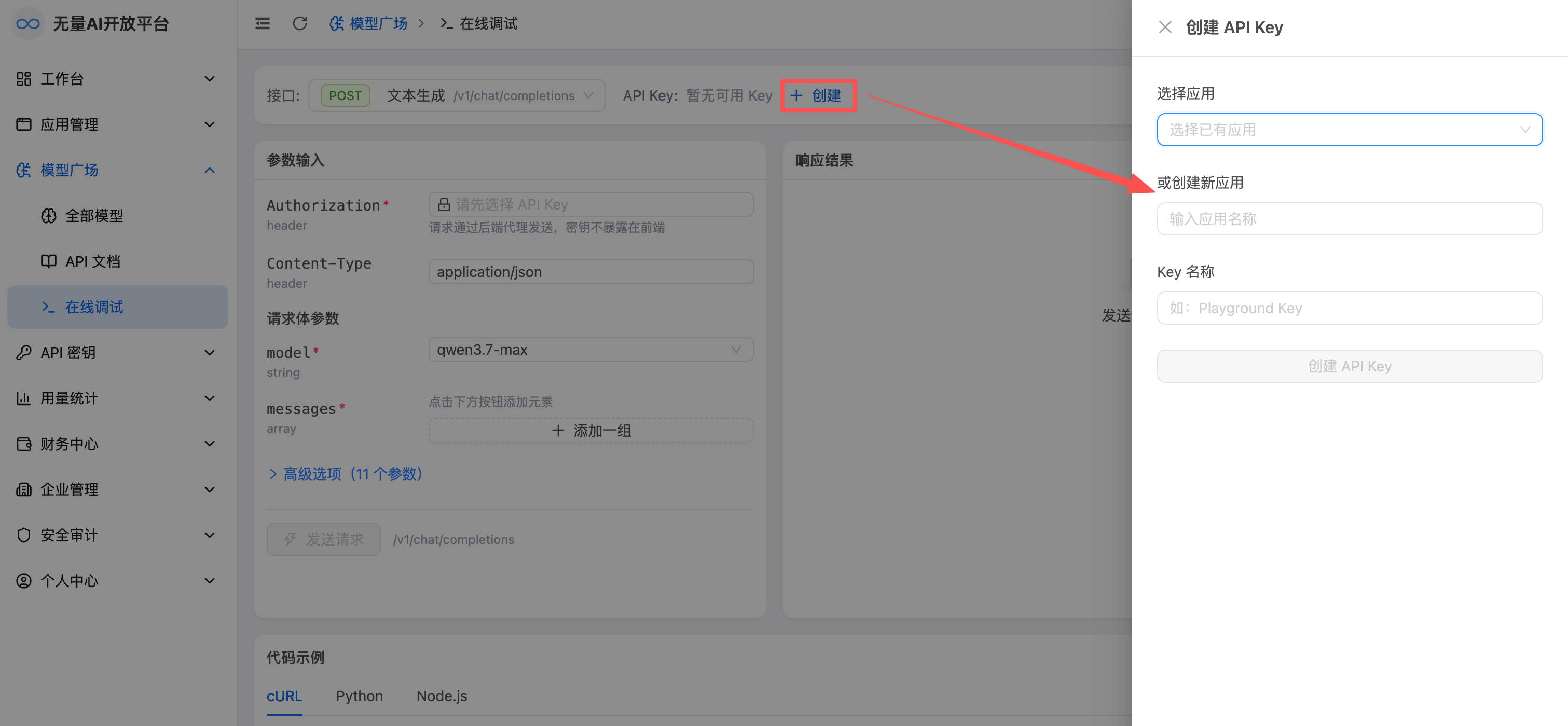
Task: Click the breadcrumb 模型广场 icon
Action: (x=337, y=24)
